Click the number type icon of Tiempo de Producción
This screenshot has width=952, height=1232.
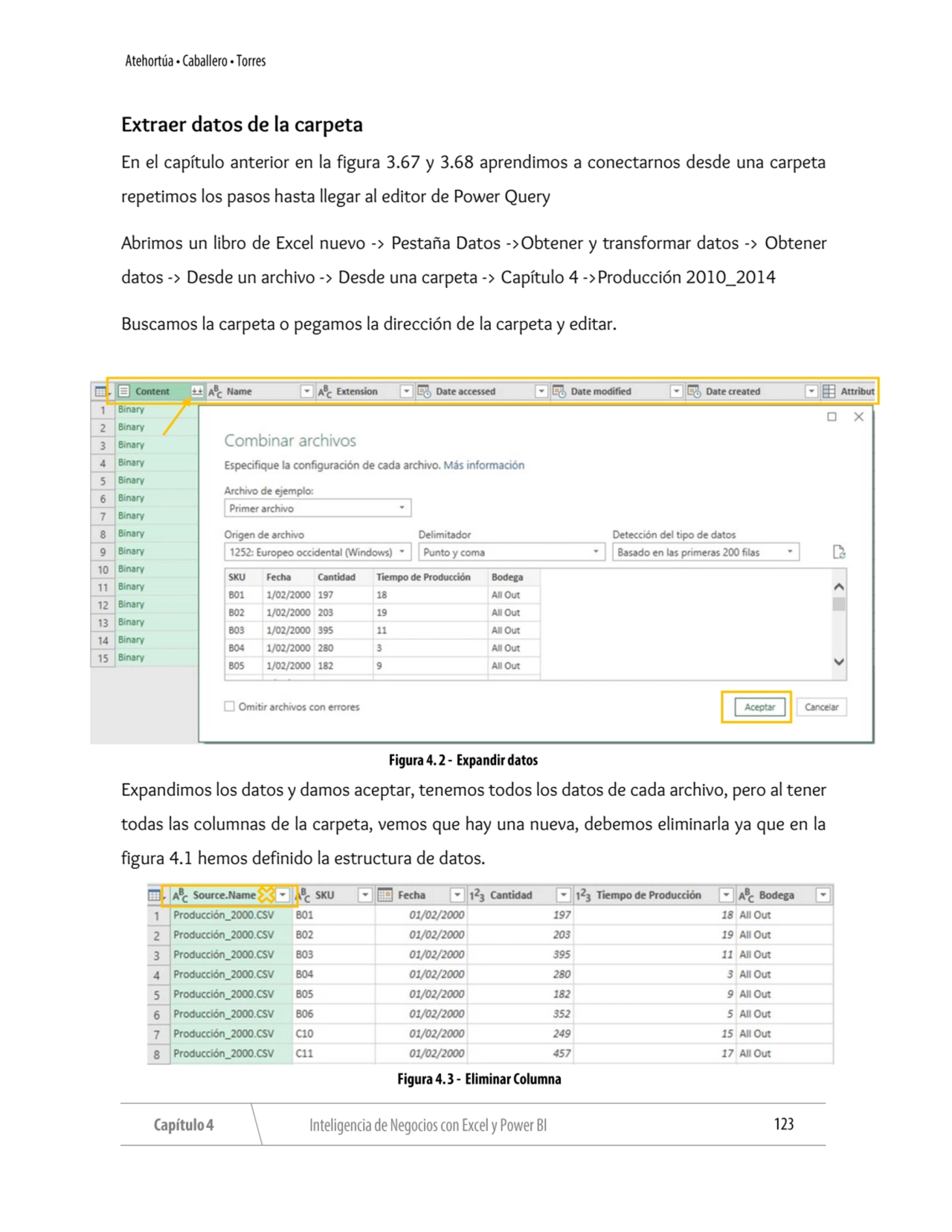coord(584,895)
